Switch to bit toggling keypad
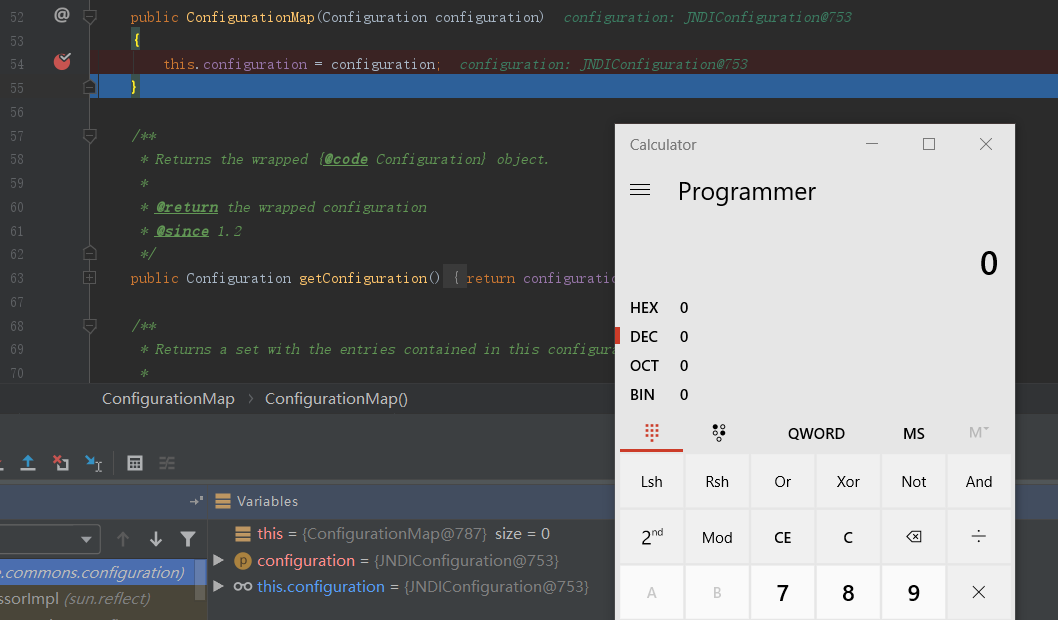Image resolution: width=1058 pixels, height=620 pixels. (x=718, y=433)
